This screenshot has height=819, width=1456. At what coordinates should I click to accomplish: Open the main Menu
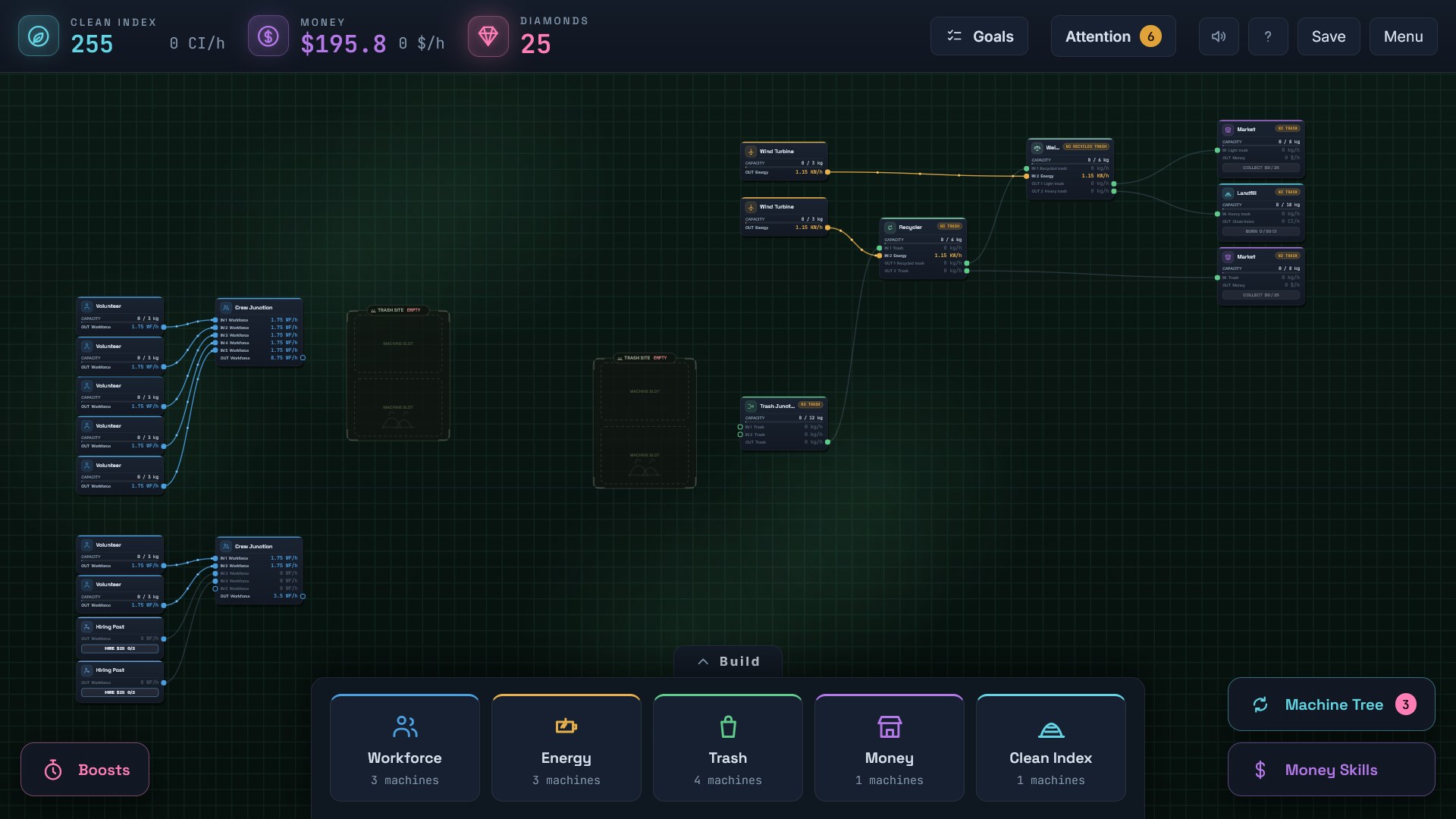(x=1403, y=36)
